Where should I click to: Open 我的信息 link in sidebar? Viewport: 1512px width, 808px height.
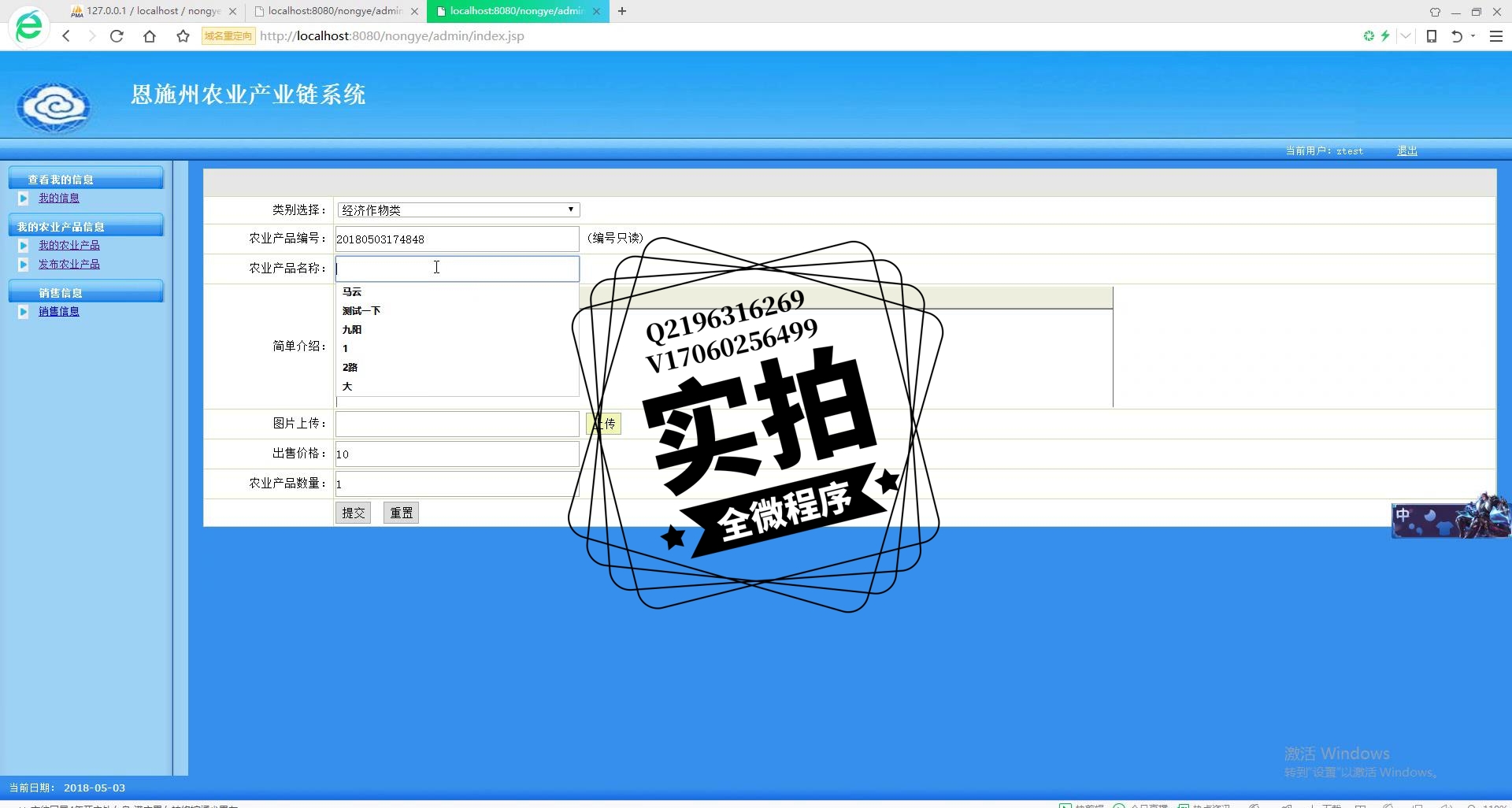59,198
